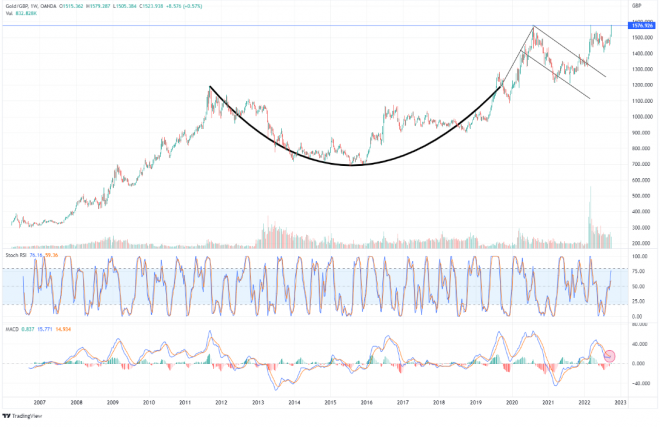Click the pink circle marker on MACD
This screenshot has width=660, height=427.
coord(608,355)
